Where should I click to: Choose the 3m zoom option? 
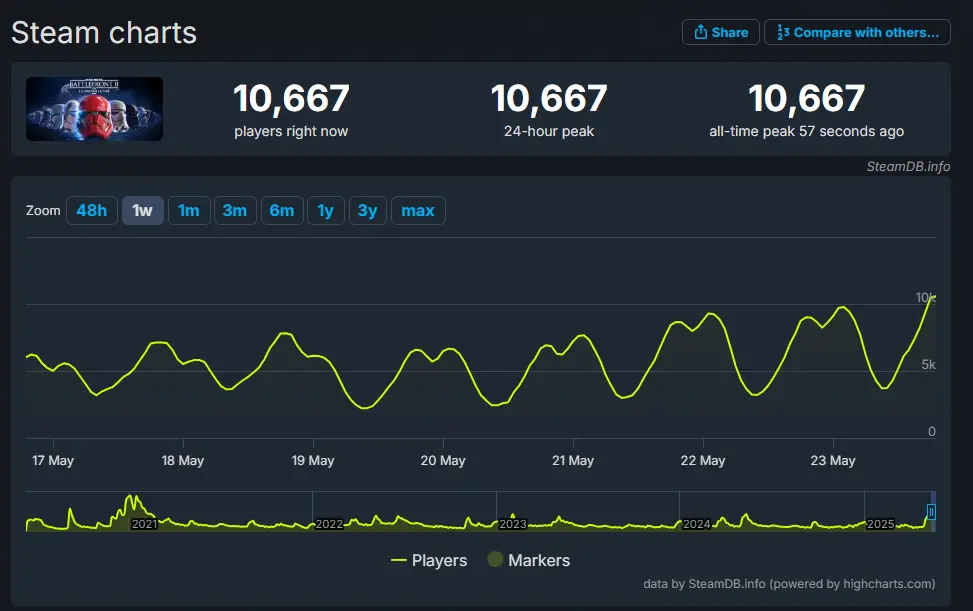(x=235, y=210)
